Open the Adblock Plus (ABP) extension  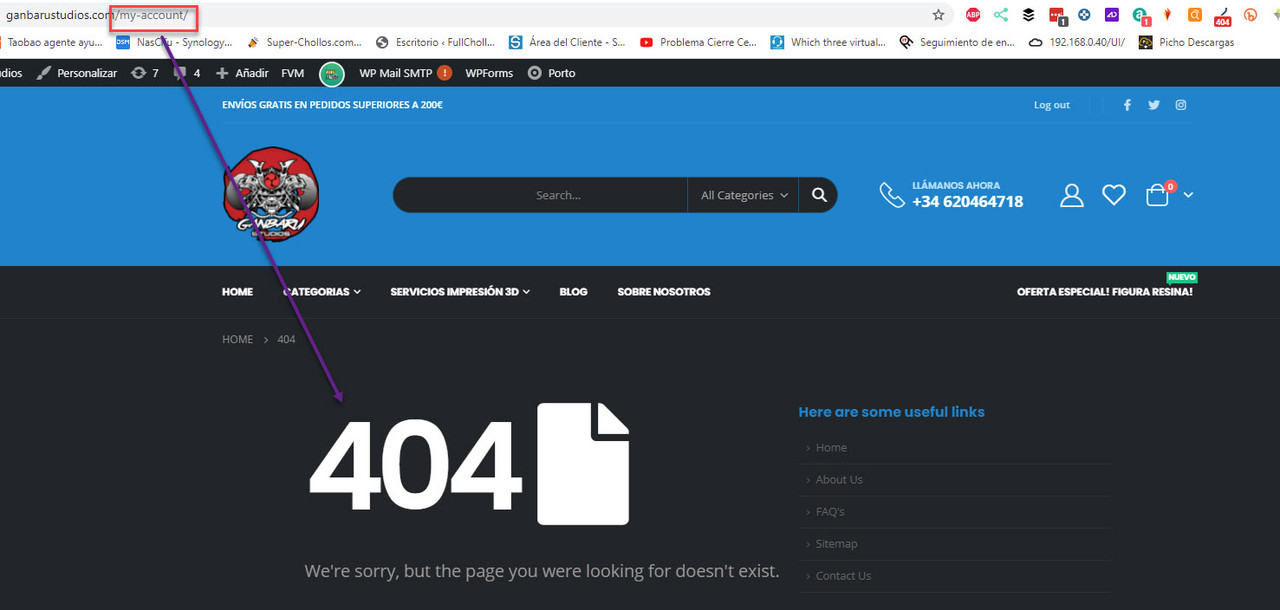[x=973, y=15]
